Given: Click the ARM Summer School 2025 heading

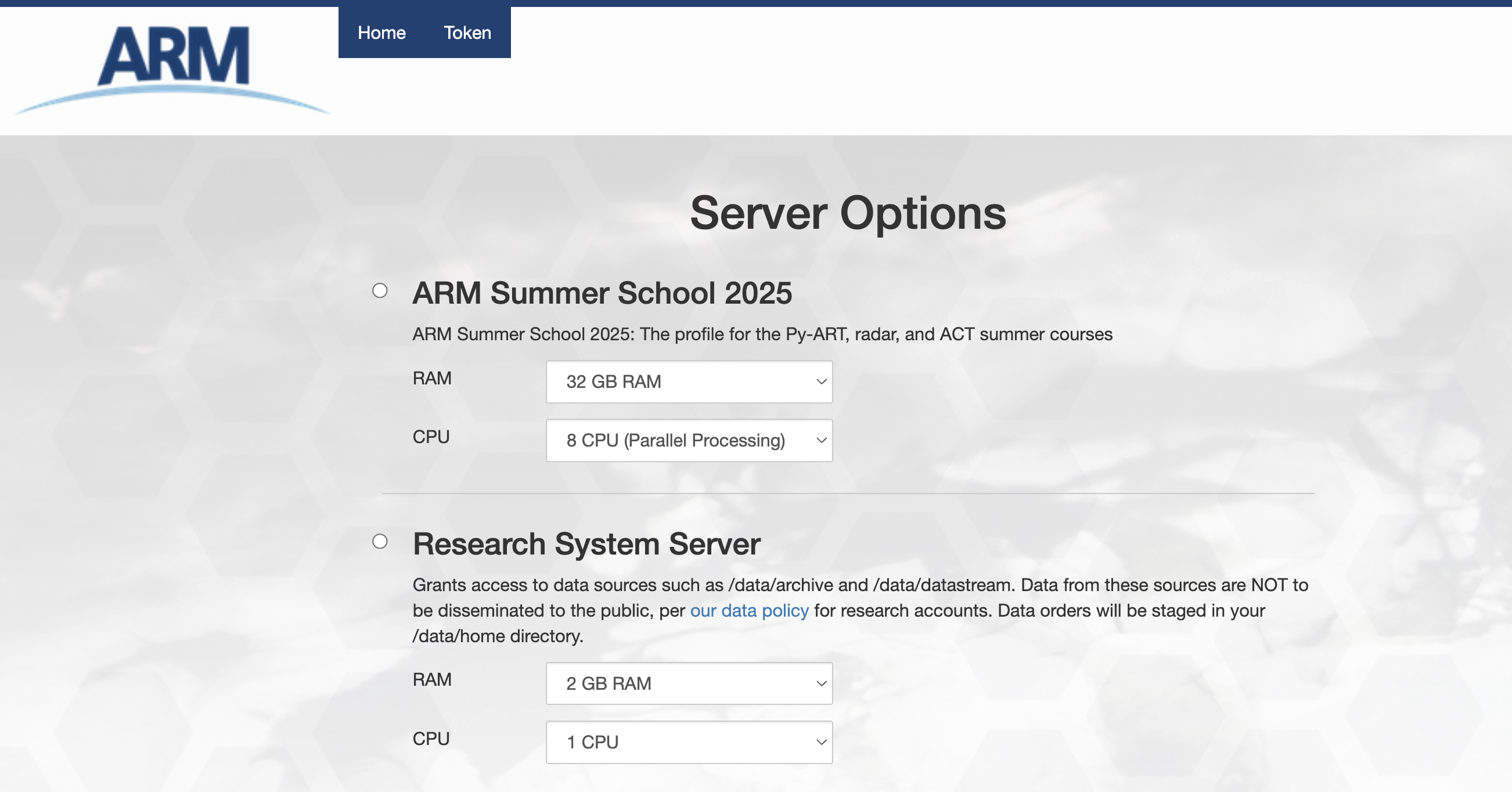Looking at the screenshot, I should [602, 293].
